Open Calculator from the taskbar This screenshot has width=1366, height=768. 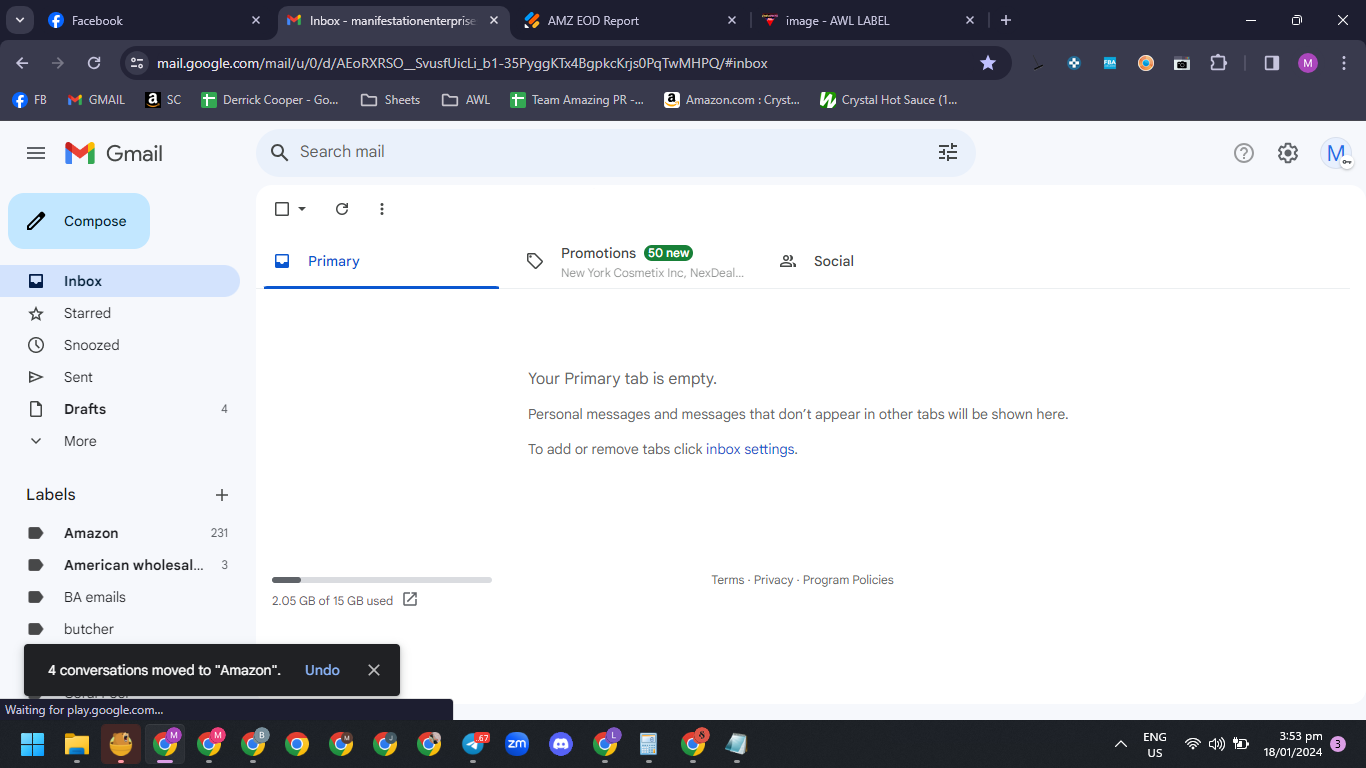coord(649,744)
